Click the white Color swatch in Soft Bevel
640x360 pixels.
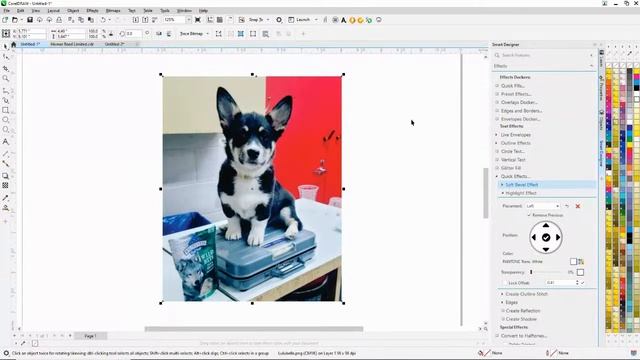(573, 261)
